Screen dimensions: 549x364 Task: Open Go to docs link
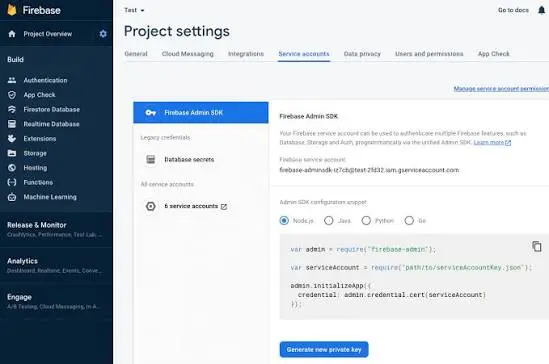click(x=513, y=10)
